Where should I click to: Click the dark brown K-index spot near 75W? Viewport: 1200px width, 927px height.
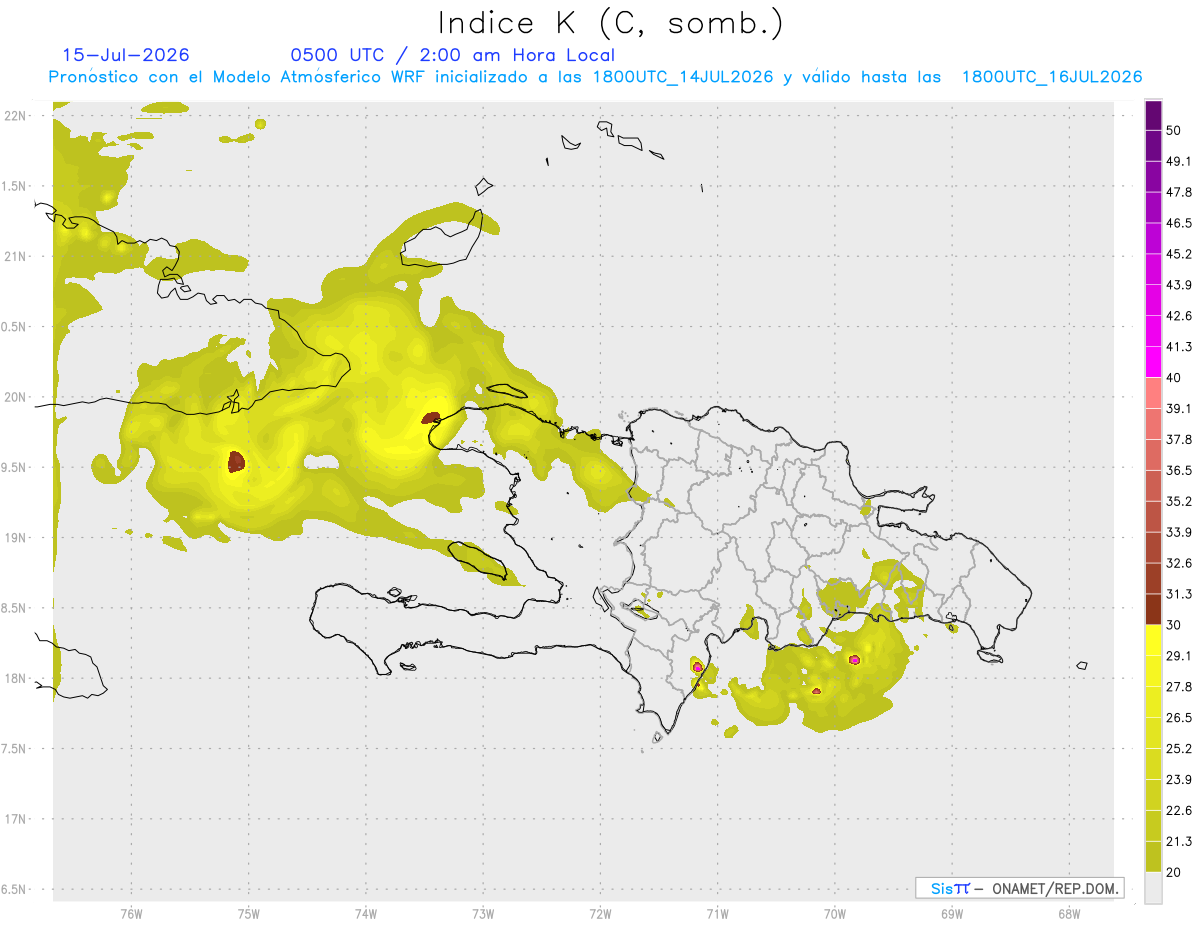pos(236,461)
